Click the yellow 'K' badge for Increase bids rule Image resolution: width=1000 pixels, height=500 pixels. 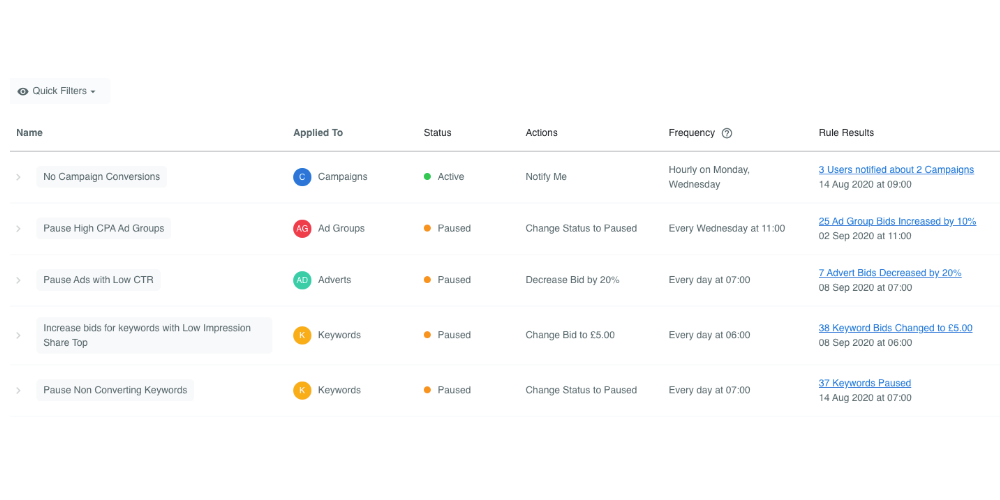pyautogui.click(x=302, y=335)
